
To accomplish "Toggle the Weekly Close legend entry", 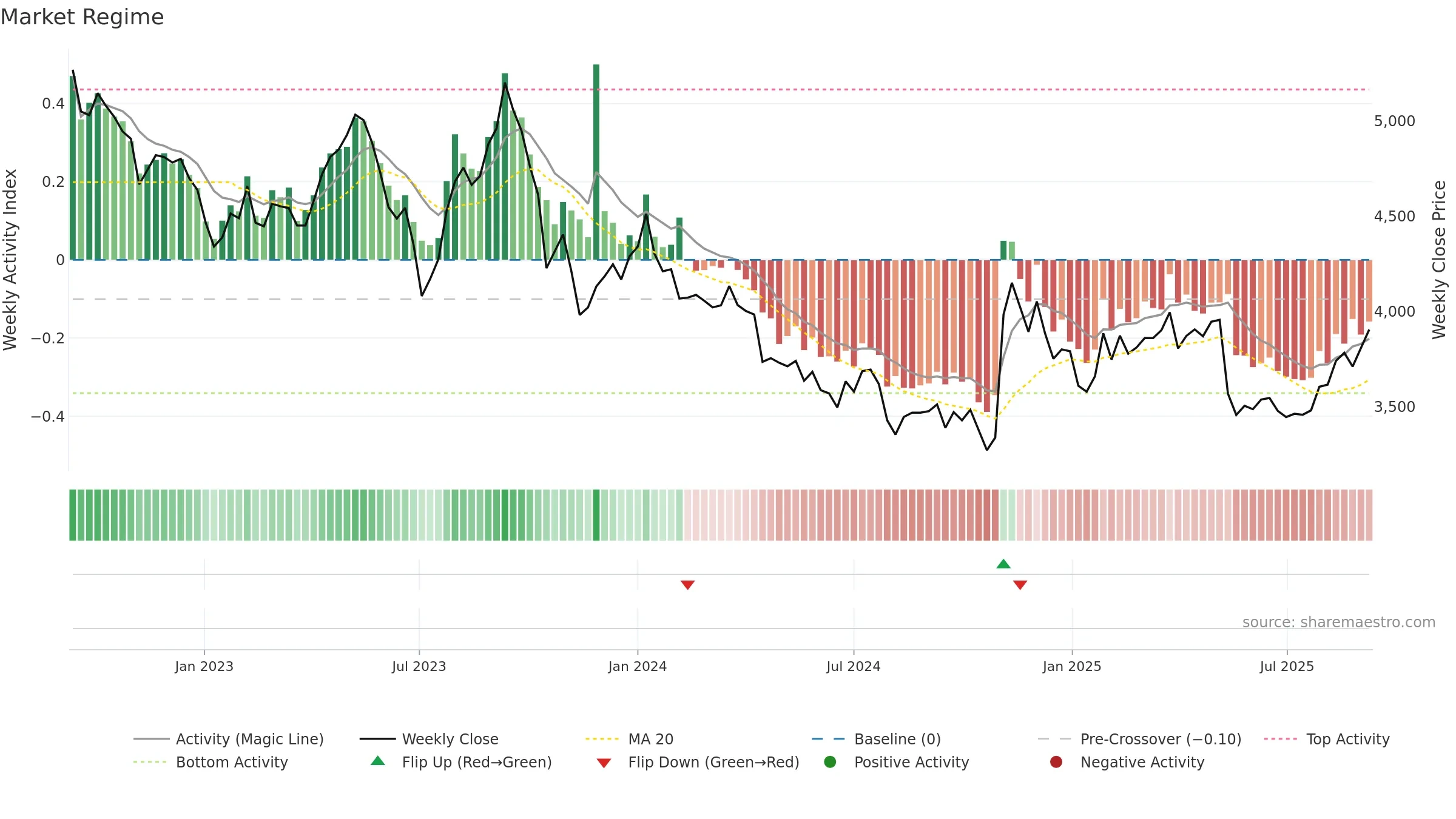I will coord(429,739).
